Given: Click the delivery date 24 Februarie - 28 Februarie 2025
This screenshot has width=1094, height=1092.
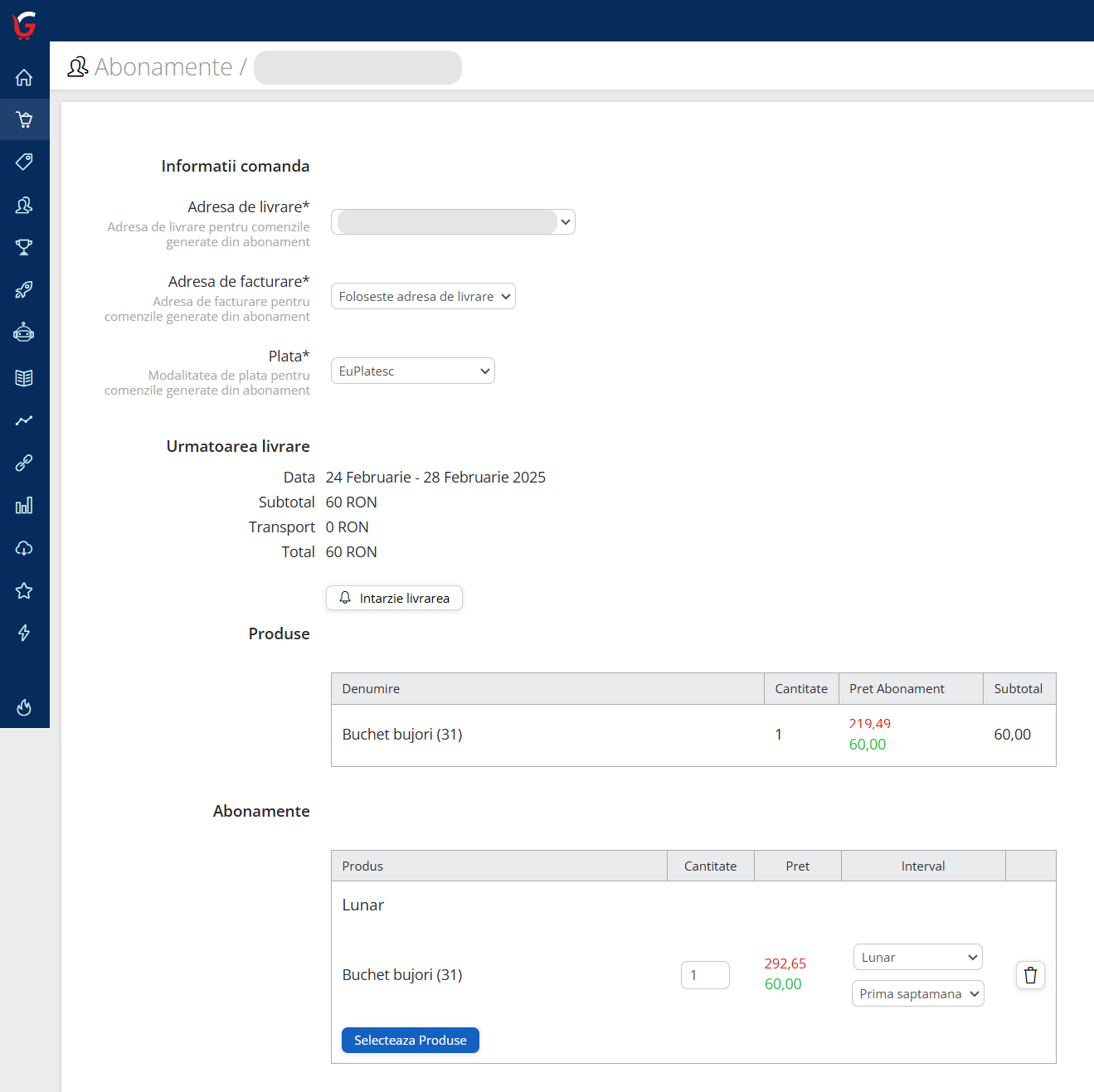Looking at the screenshot, I should point(435,478).
